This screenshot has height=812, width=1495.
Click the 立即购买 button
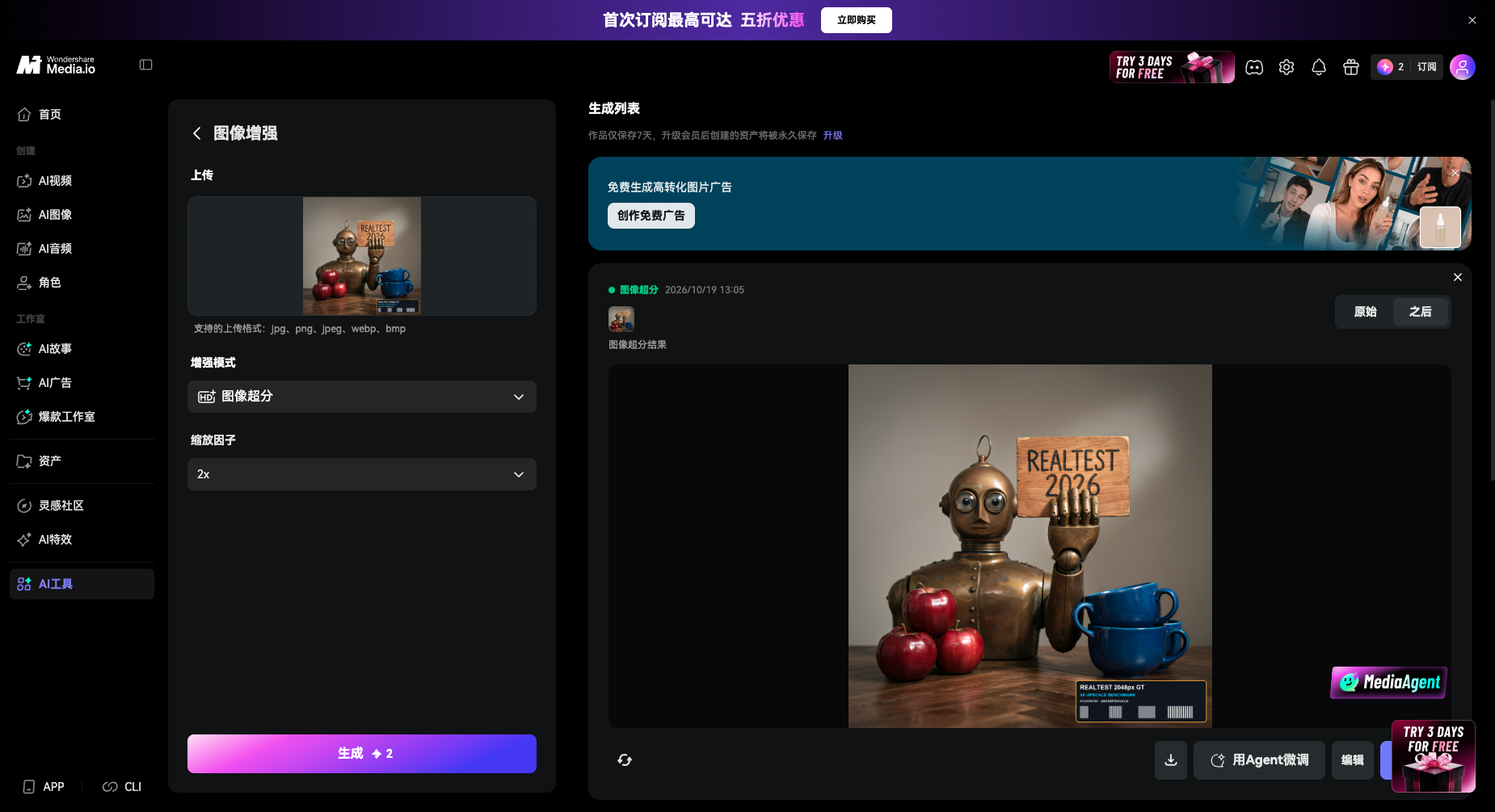(x=857, y=20)
